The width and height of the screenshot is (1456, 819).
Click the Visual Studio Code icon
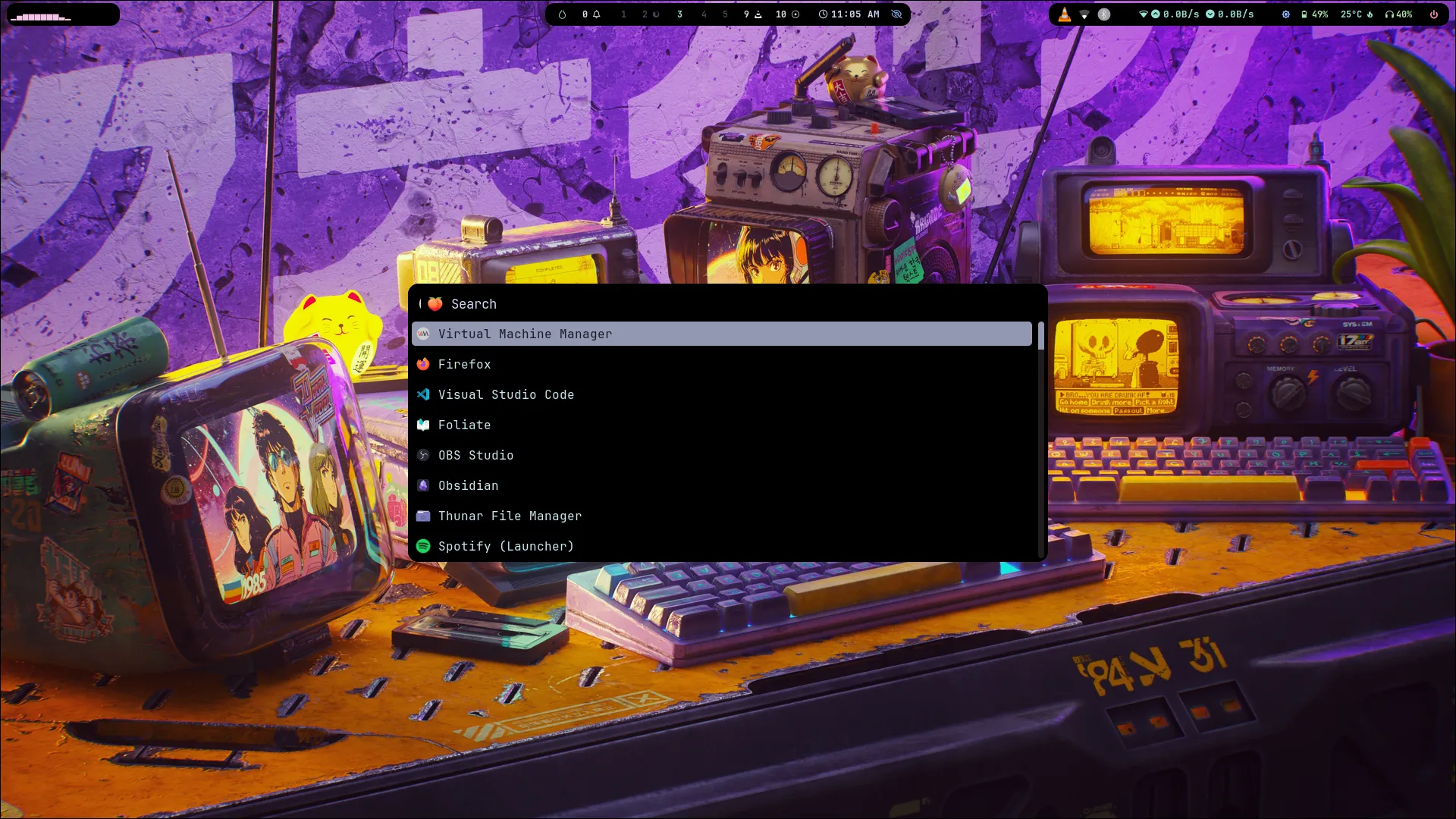coord(423,394)
